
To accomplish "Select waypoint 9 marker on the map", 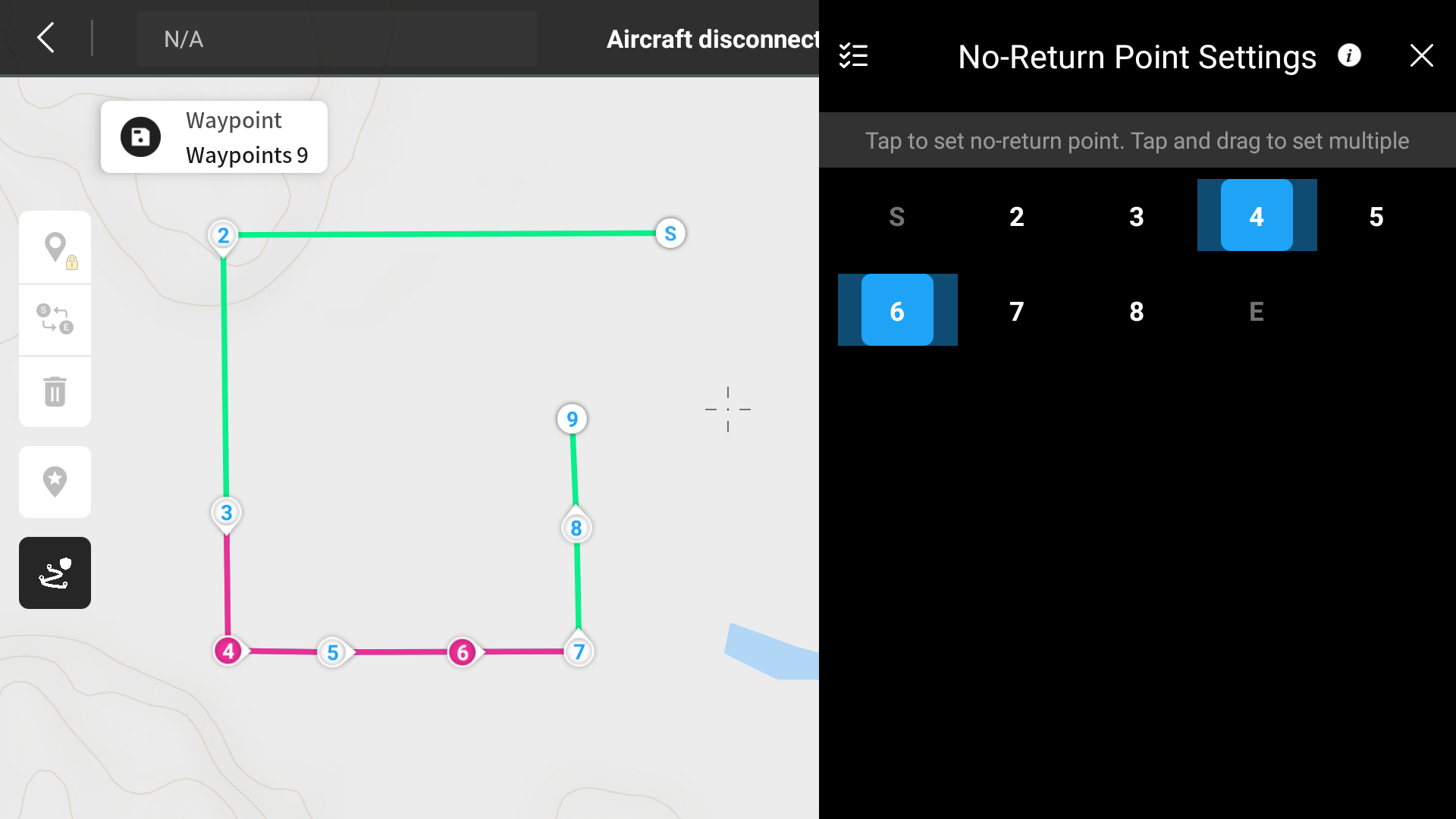I will pyautogui.click(x=572, y=418).
